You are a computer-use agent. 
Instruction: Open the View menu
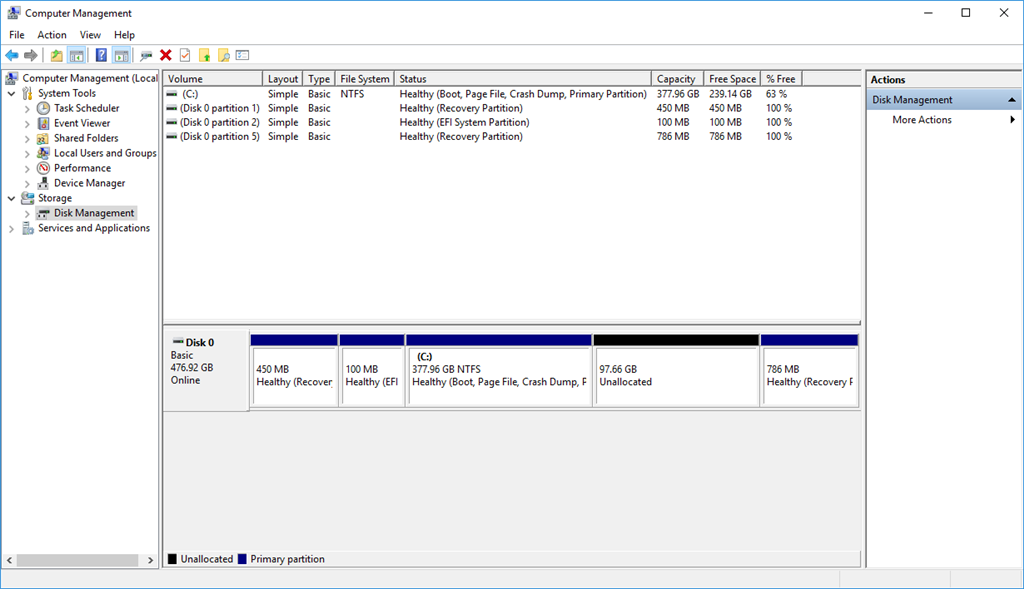tap(90, 35)
